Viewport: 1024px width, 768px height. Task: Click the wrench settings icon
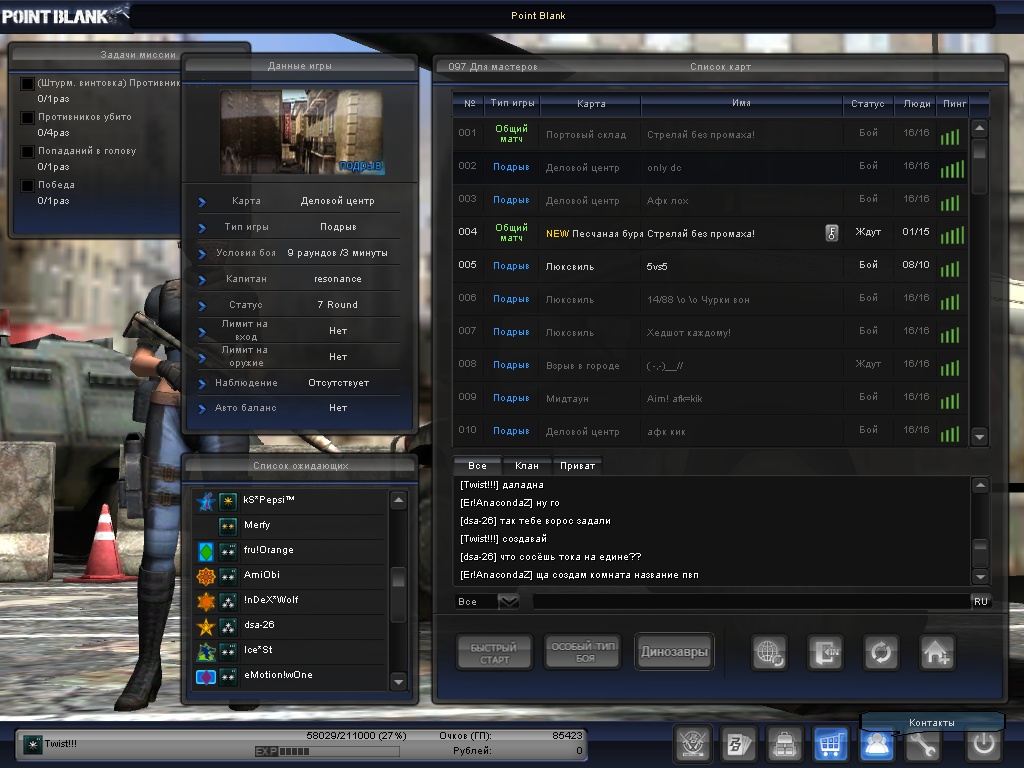923,745
